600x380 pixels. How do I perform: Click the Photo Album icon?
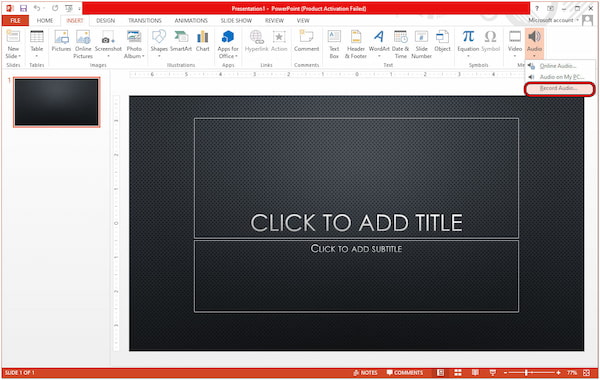(134, 37)
